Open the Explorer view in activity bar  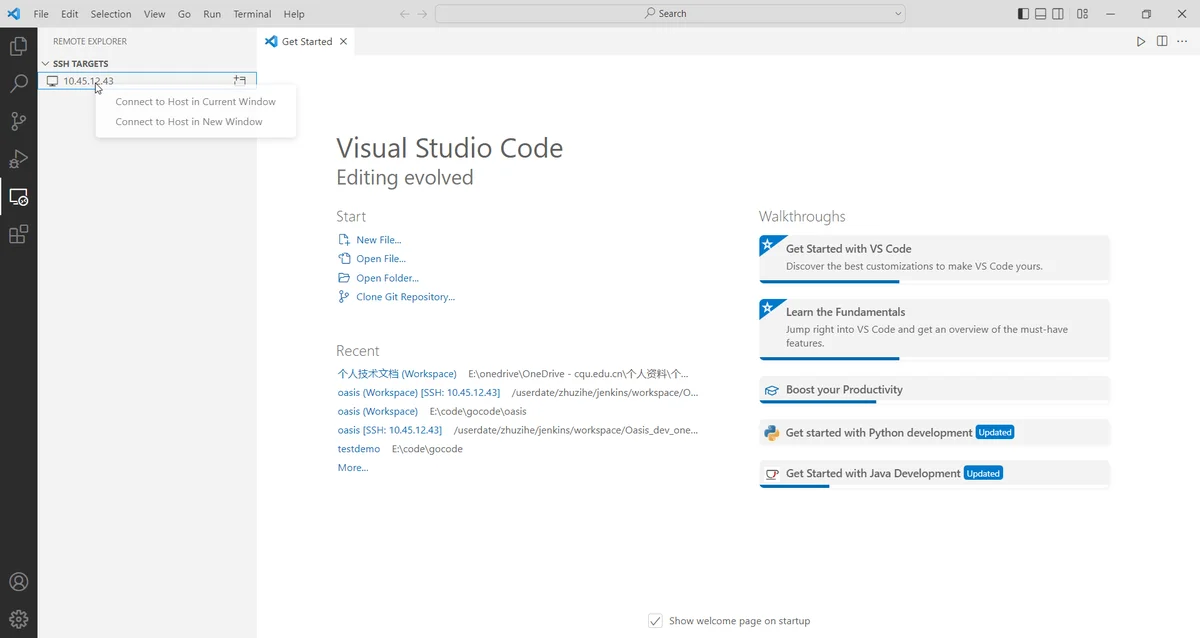point(18,46)
